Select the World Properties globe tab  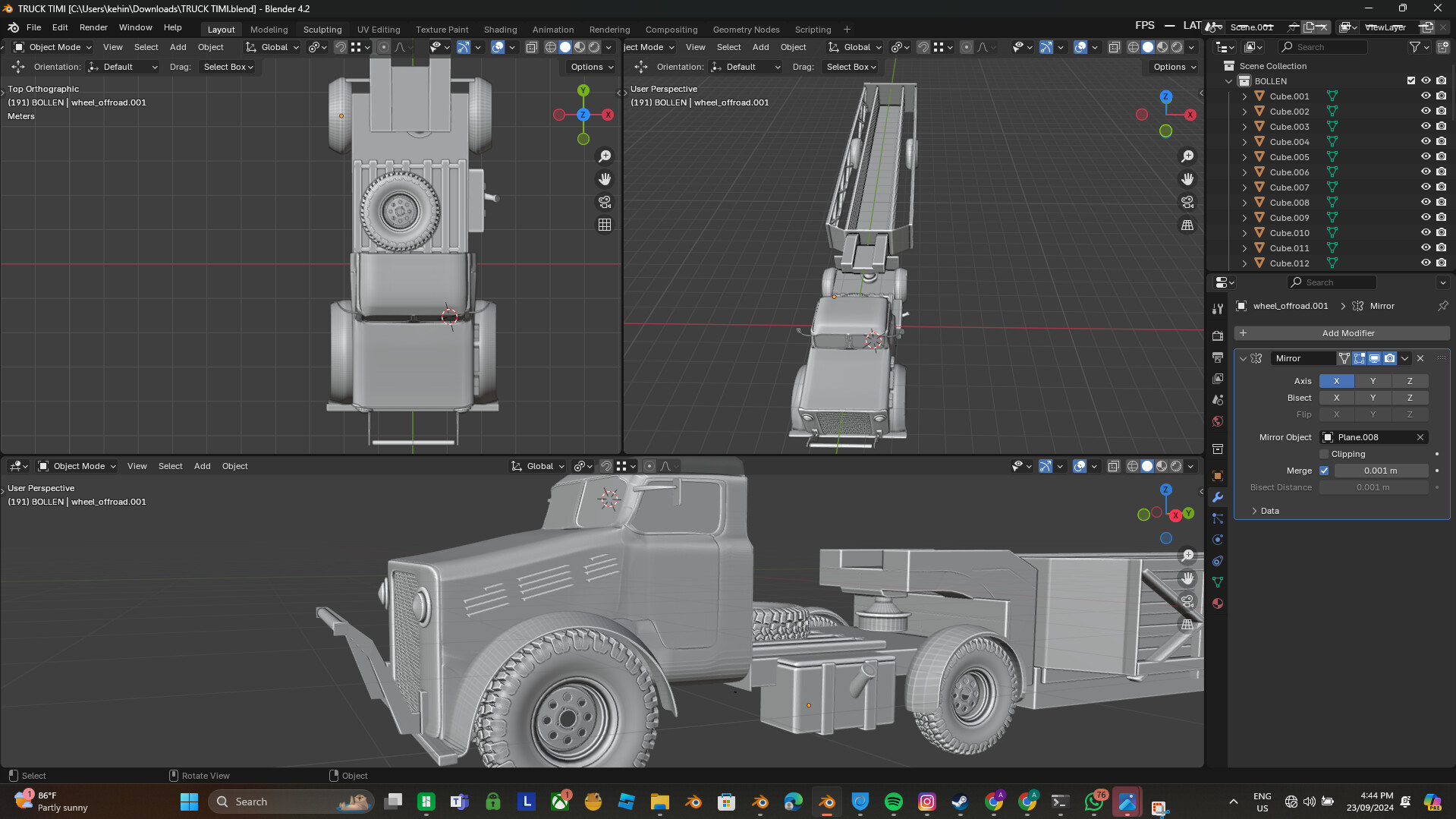[x=1218, y=421]
